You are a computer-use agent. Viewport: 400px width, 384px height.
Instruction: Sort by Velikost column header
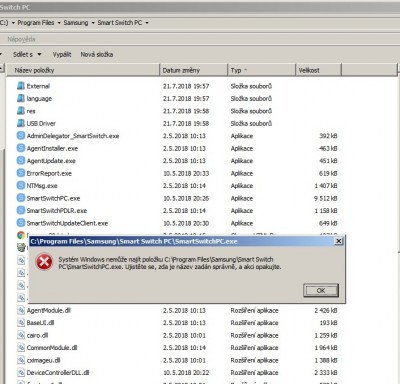click(x=319, y=70)
